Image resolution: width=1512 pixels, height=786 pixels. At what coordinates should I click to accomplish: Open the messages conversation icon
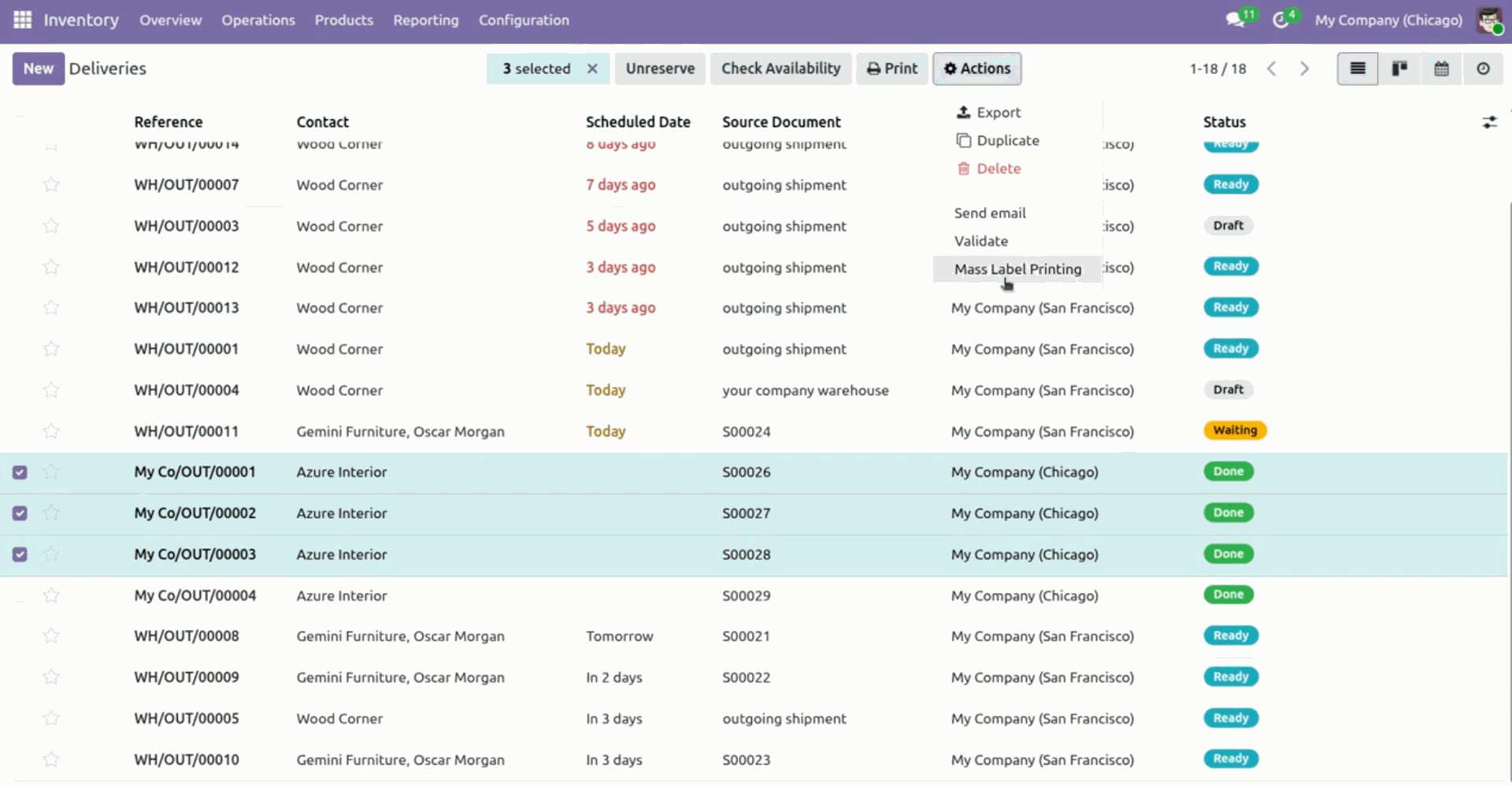[1235, 20]
